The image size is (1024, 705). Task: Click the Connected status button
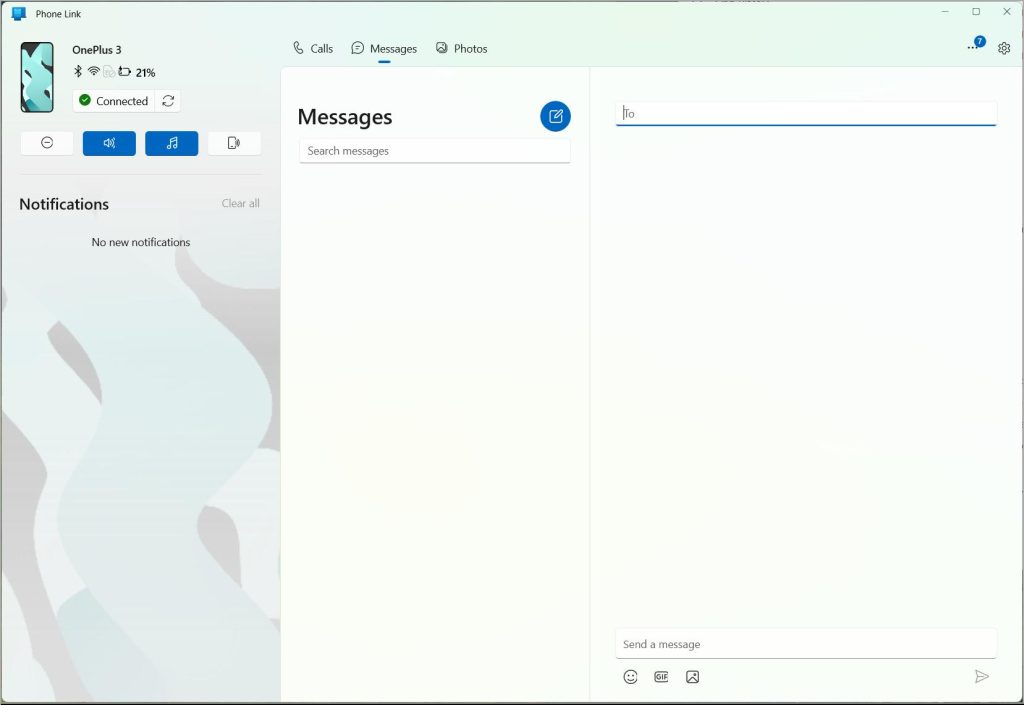click(113, 101)
